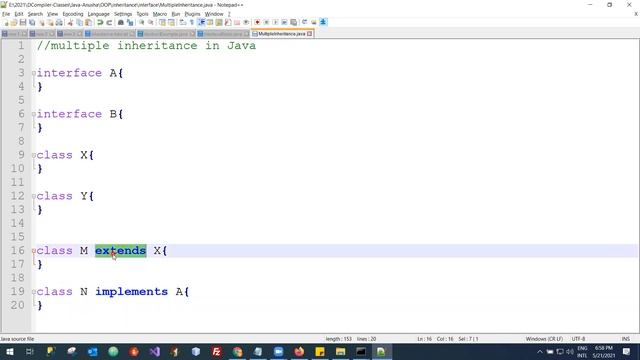The height and width of the screenshot is (360, 640).
Task: Collapse the class Y fold marker
Action: pos(34,196)
